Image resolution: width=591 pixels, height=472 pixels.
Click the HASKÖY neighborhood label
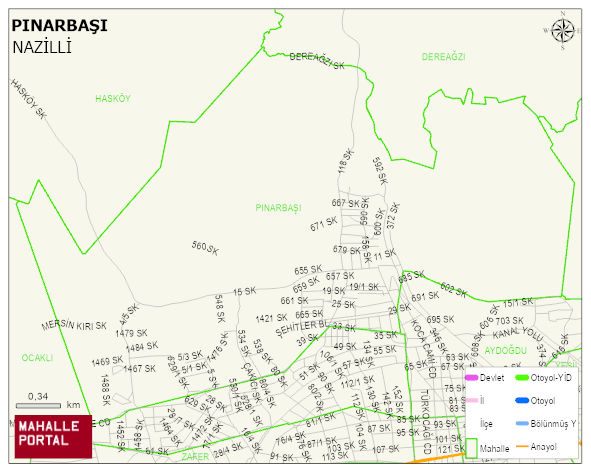(x=113, y=99)
